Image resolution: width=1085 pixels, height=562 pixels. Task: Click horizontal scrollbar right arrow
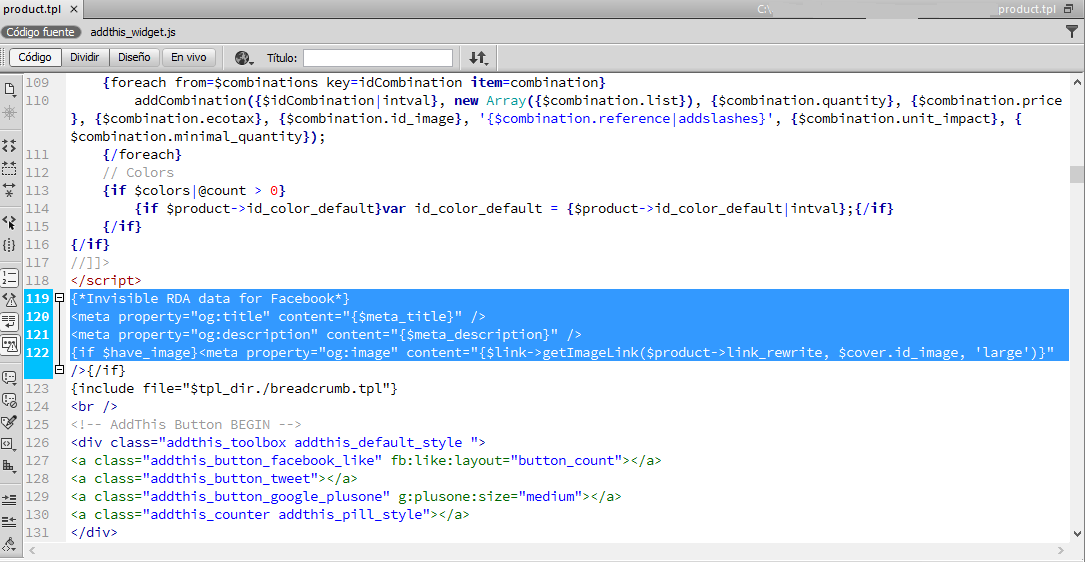(x=1061, y=550)
